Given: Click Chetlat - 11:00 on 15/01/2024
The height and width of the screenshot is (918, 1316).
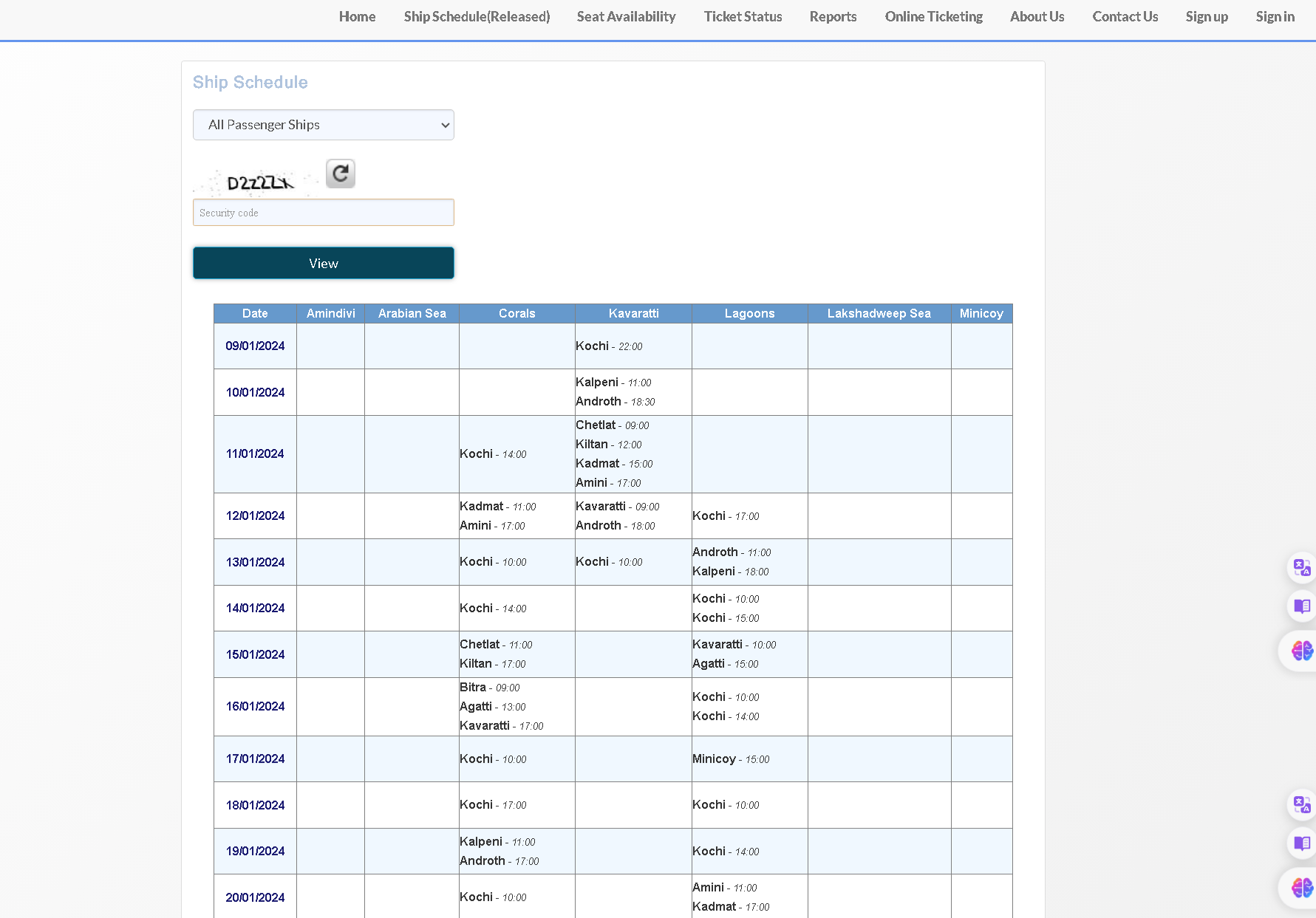Looking at the screenshot, I should pyautogui.click(x=496, y=644).
